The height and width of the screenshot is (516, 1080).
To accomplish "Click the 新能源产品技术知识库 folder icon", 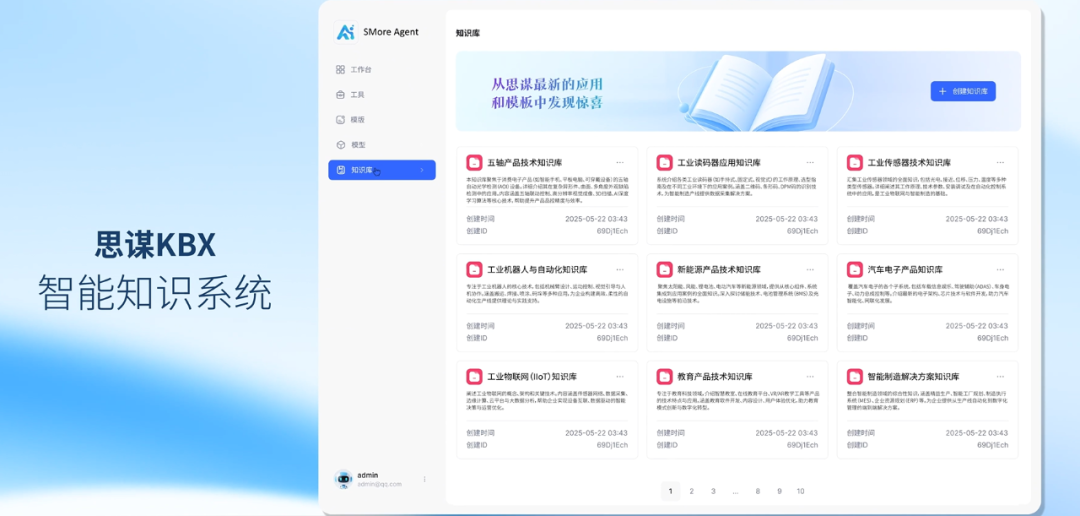I will (x=664, y=269).
